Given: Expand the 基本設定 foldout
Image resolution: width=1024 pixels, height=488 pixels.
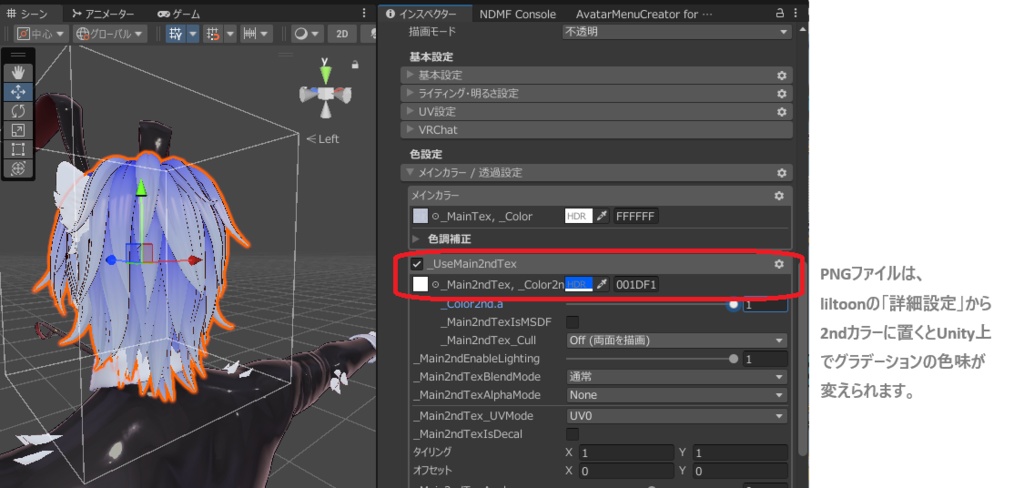Looking at the screenshot, I should click(x=410, y=74).
